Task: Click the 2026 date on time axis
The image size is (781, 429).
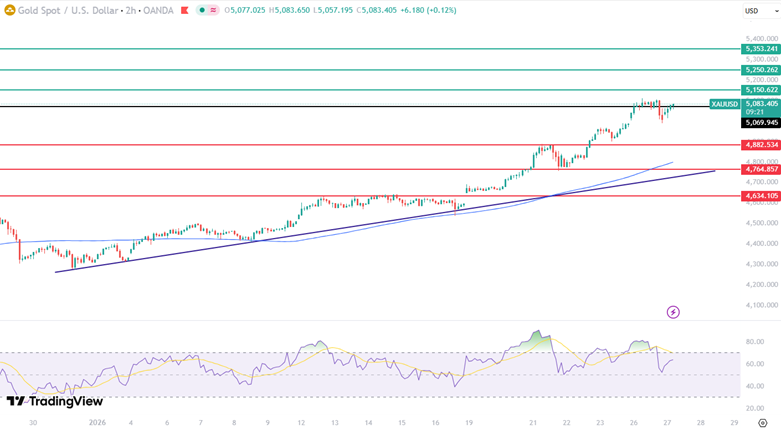Action: (x=97, y=423)
